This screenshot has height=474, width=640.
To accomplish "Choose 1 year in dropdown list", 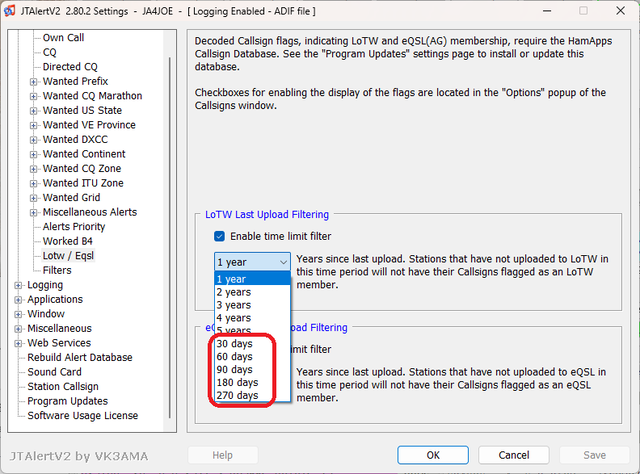I will point(252,279).
